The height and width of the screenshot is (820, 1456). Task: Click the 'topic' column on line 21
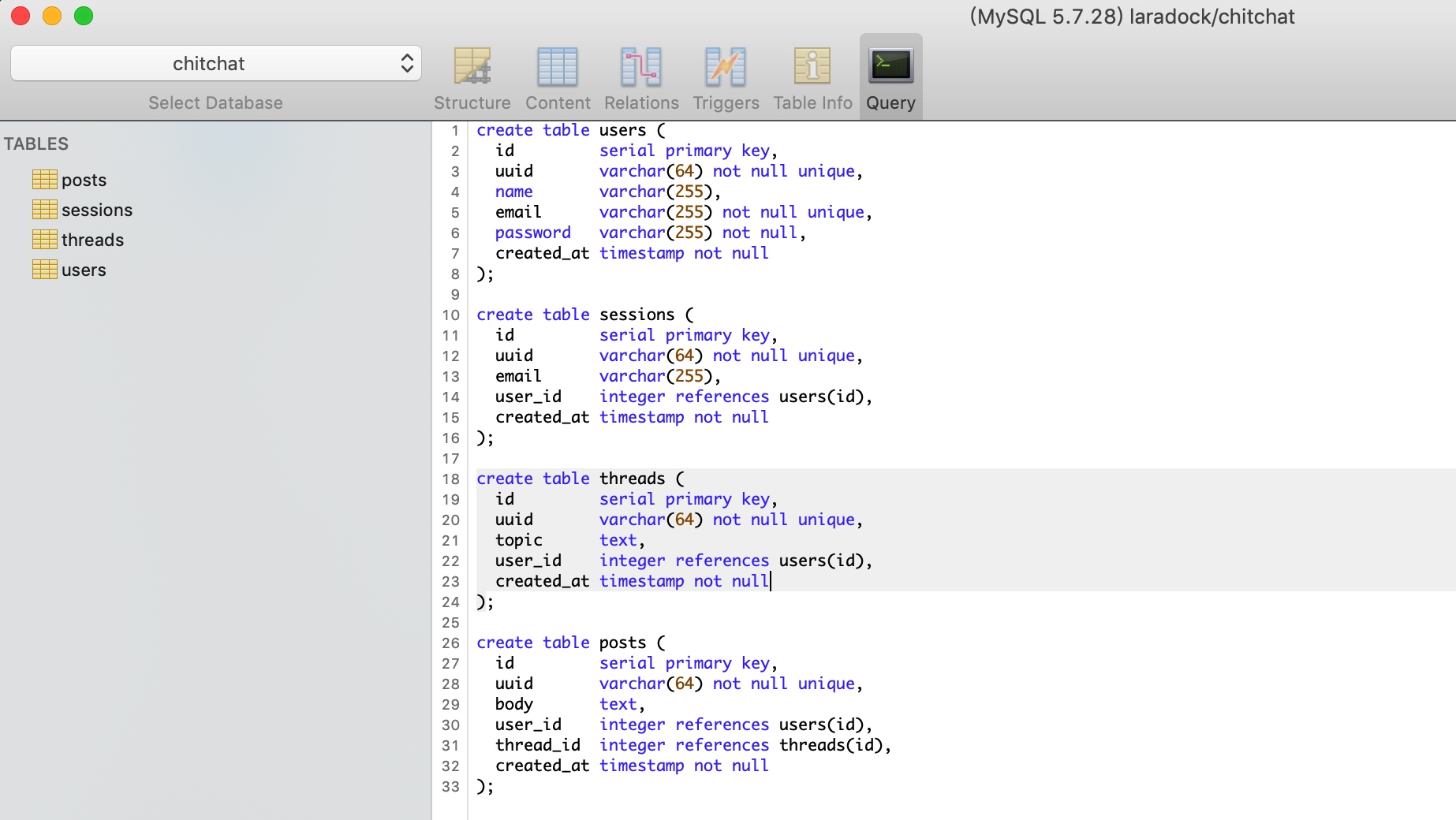[x=519, y=540]
